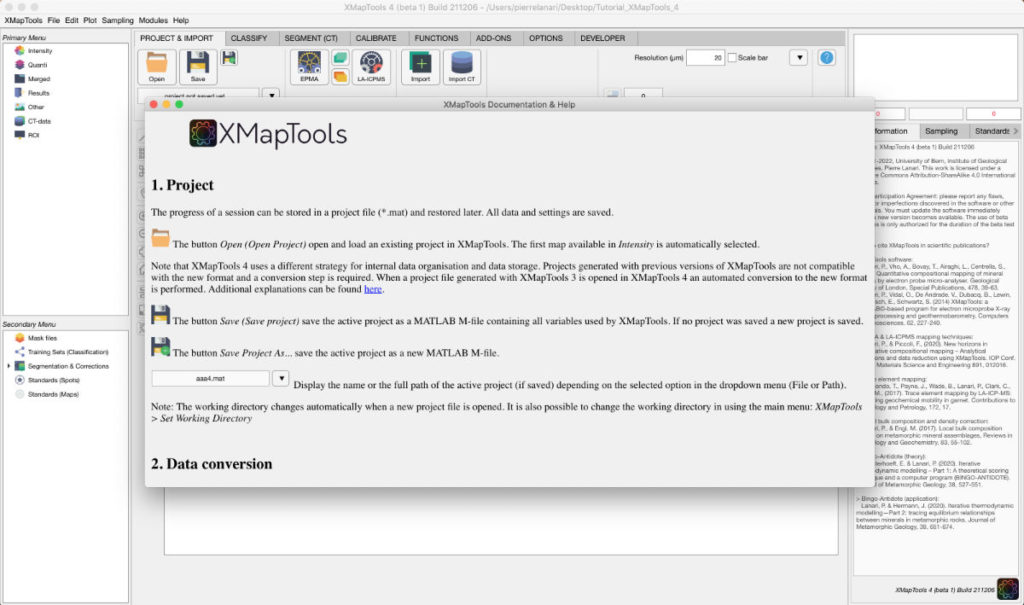Click the small Save Project As icon in toolbar

point(229,57)
